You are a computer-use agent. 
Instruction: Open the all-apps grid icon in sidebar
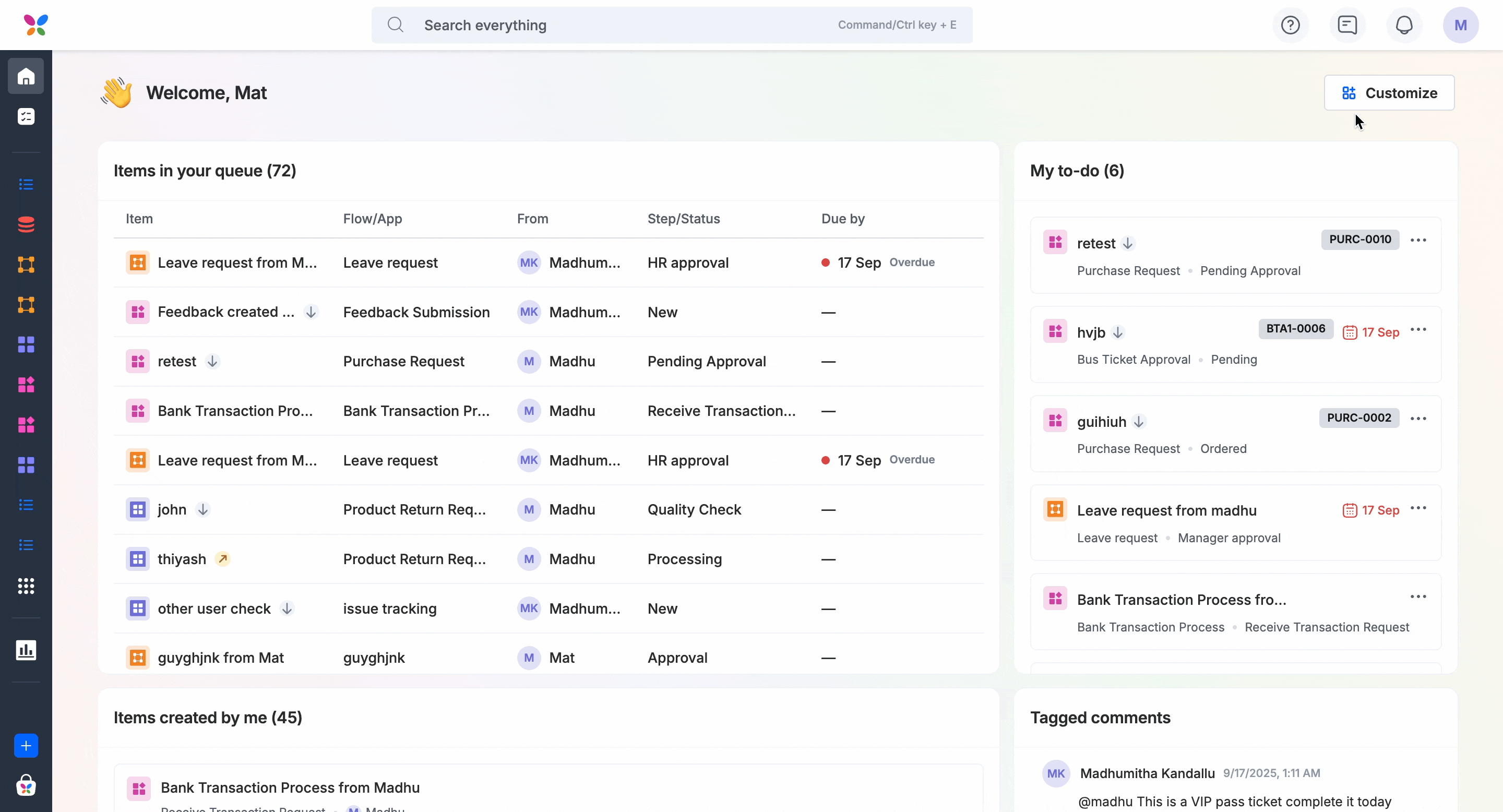pyautogui.click(x=26, y=586)
